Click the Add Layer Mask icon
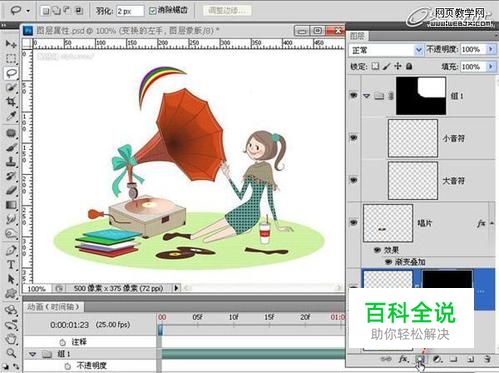 (420, 359)
